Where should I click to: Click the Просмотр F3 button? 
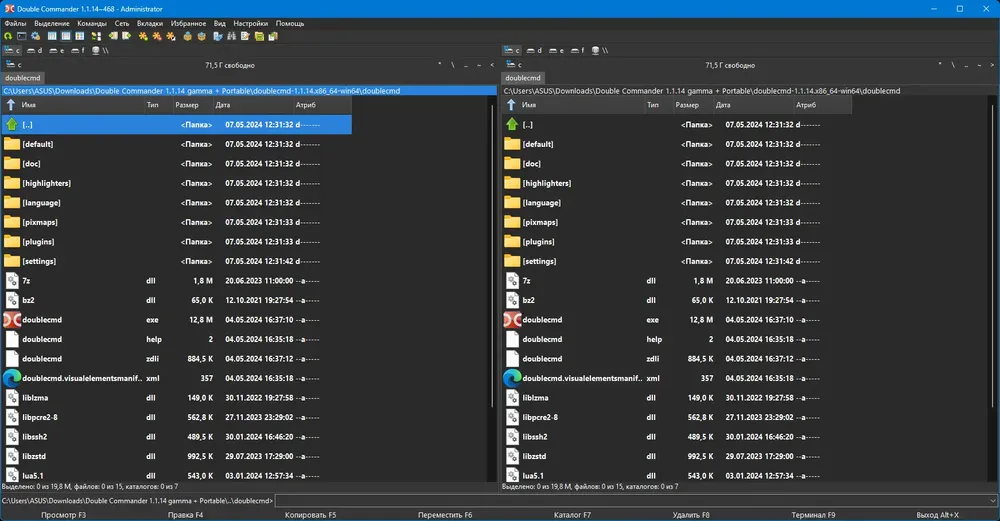coord(63,515)
